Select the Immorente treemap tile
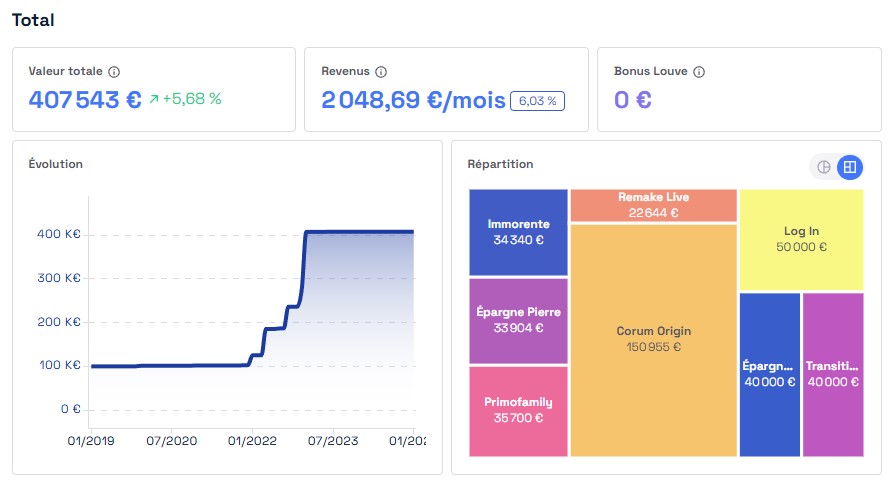 click(x=518, y=232)
